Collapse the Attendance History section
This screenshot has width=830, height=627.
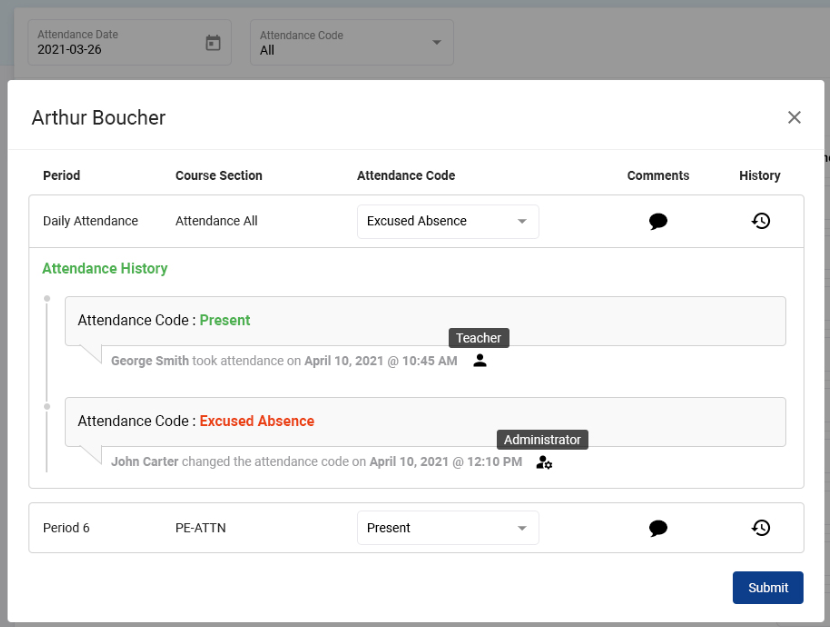[x=105, y=268]
